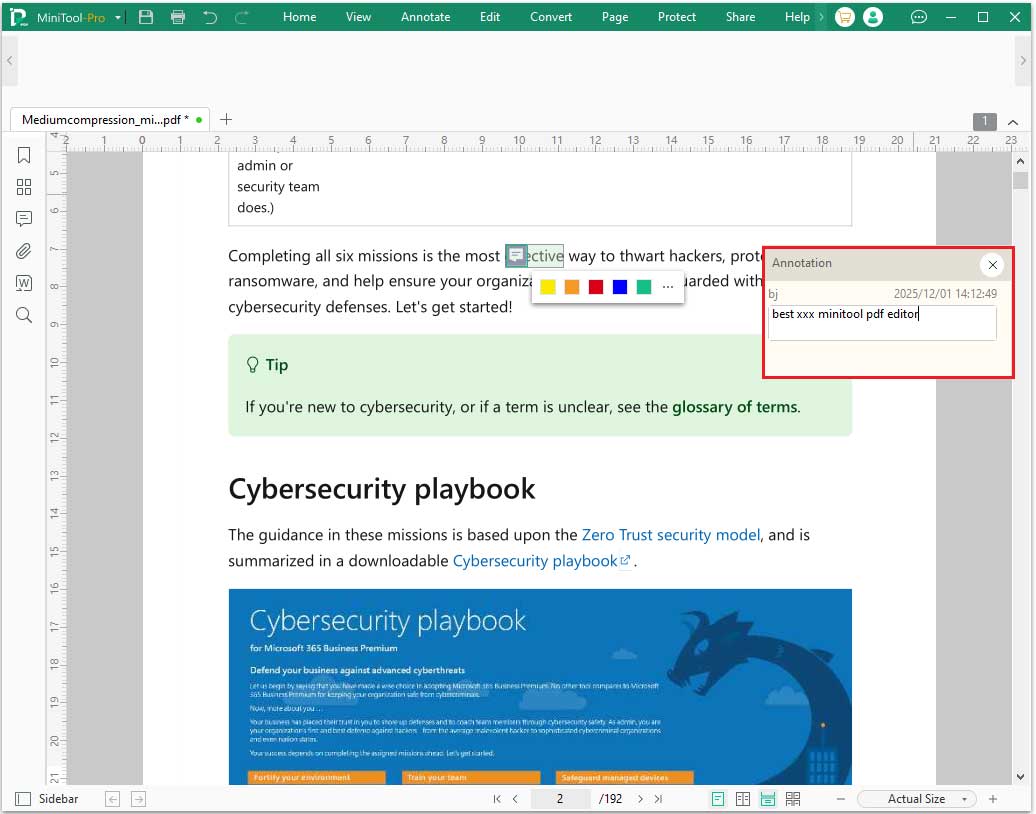Open the page thumbnails panel
Screen dimensions: 1036x814
tap(24, 187)
